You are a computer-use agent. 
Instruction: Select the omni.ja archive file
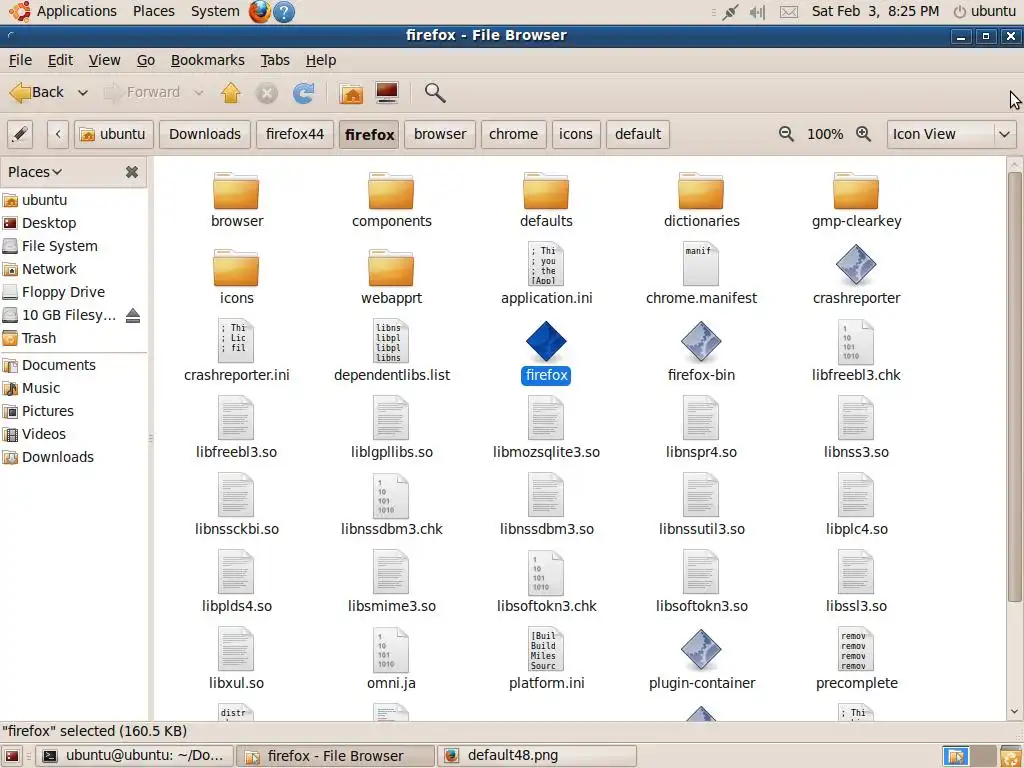click(391, 650)
